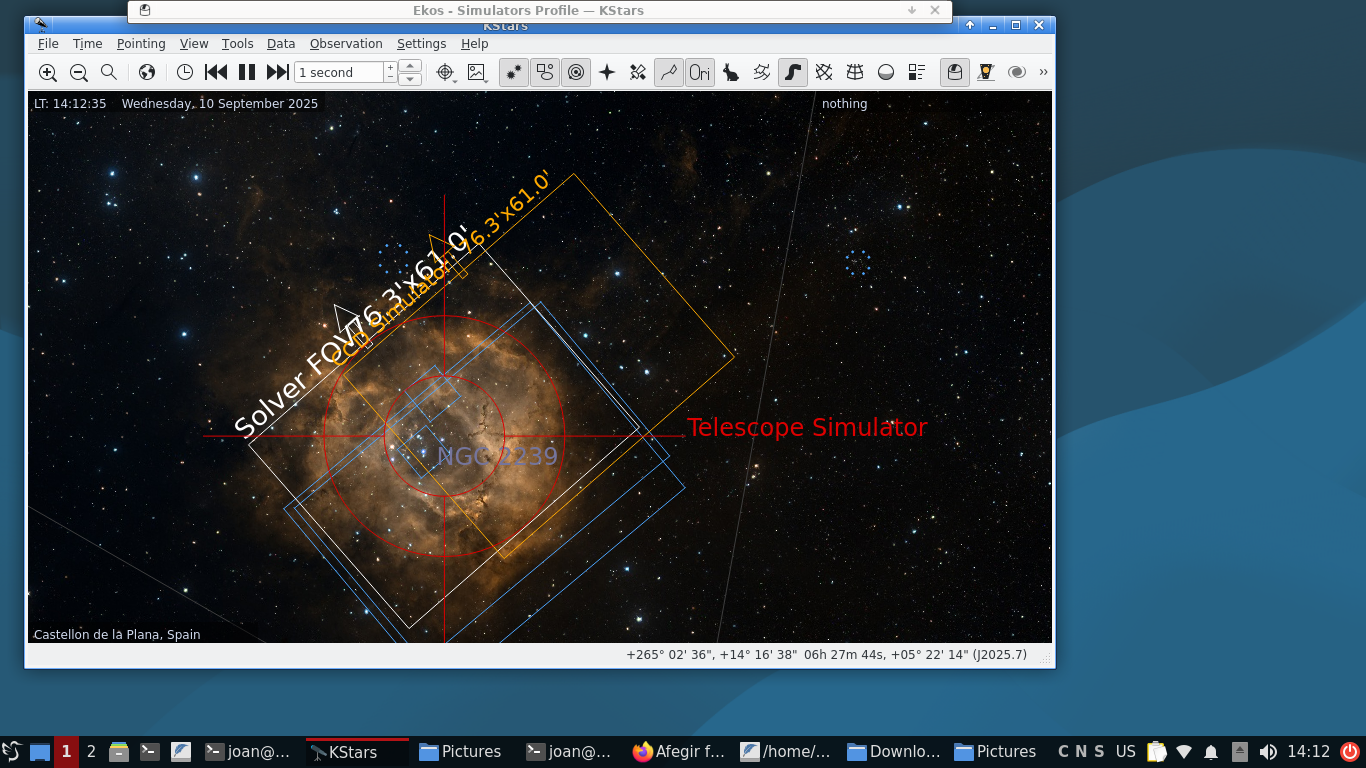Open the File menu
The height and width of the screenshot is (768, 1366).
pyautogui.click(x=48, y=44)
